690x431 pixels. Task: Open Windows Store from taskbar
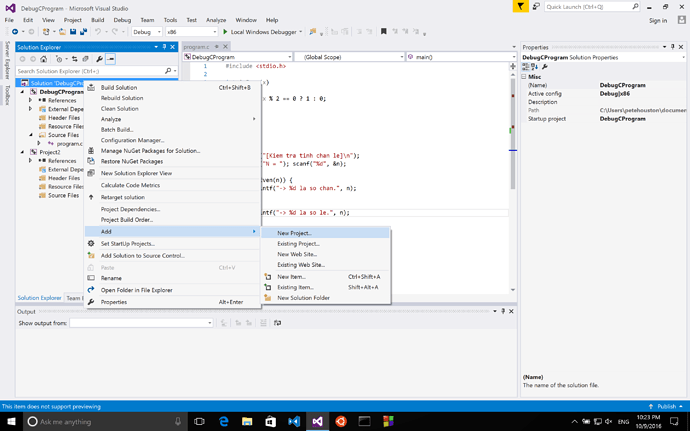point(270,421)
